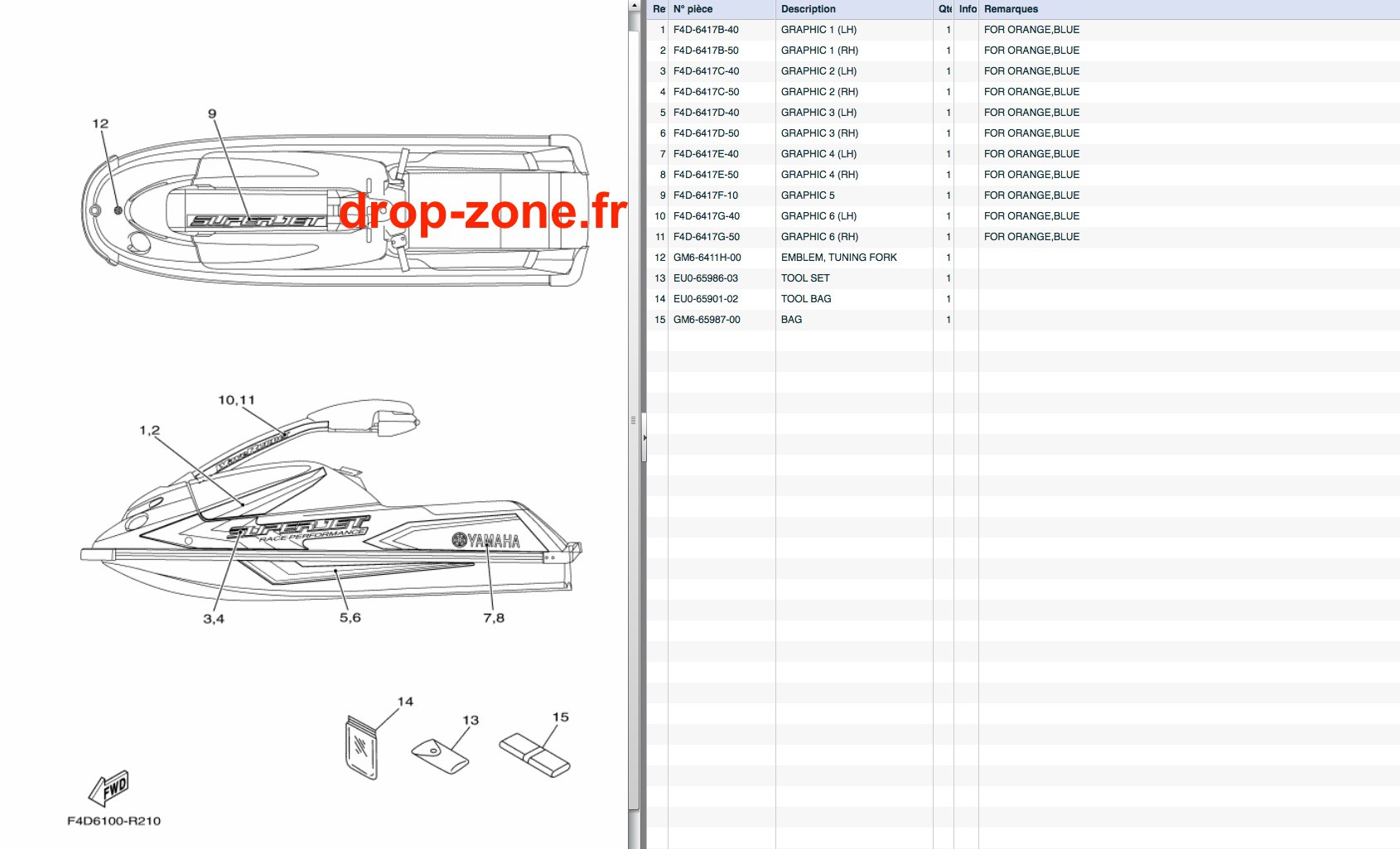Click the pane splitter collapse handle
Screen dimensions: 1400x849
click(644, 437)
